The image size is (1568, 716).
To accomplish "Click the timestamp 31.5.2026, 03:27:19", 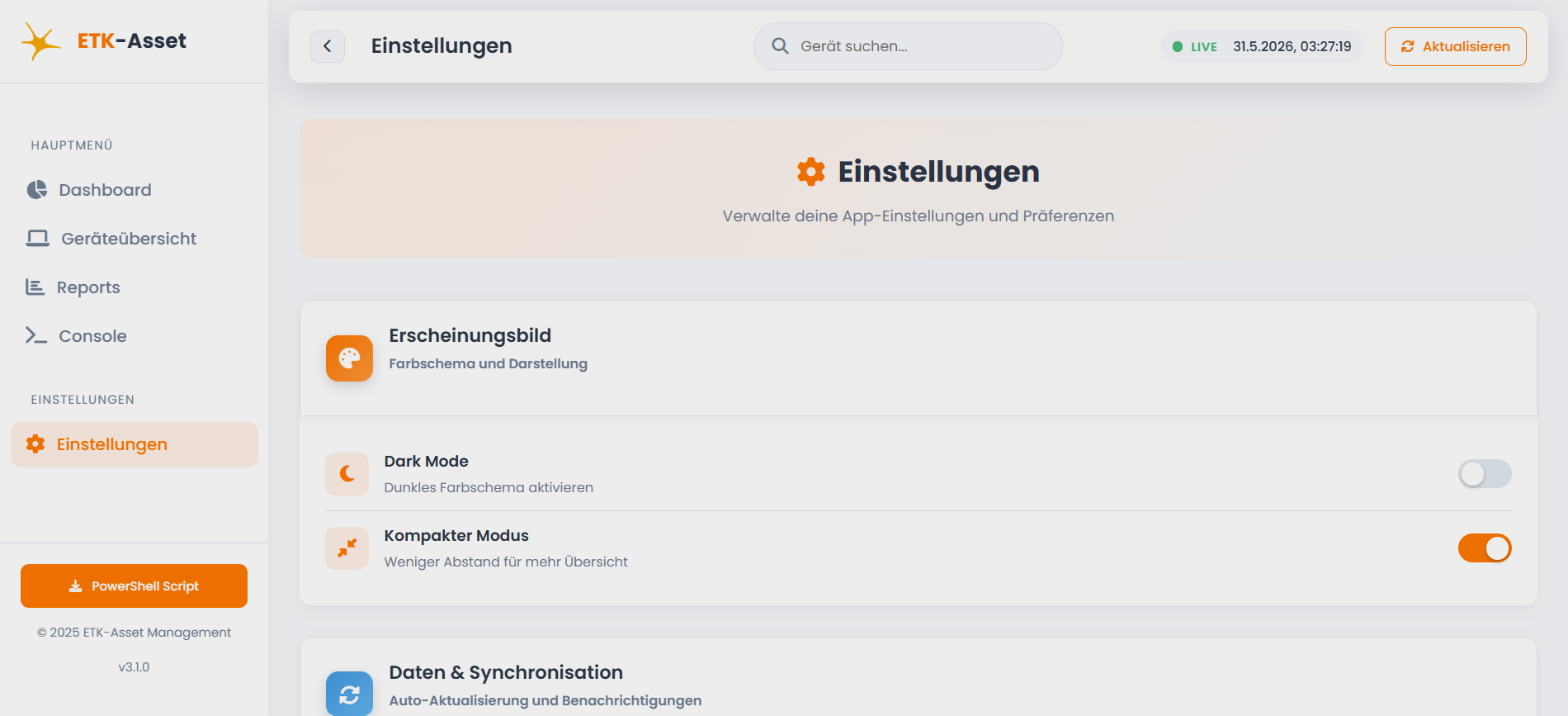I will tap(1292, 46).
